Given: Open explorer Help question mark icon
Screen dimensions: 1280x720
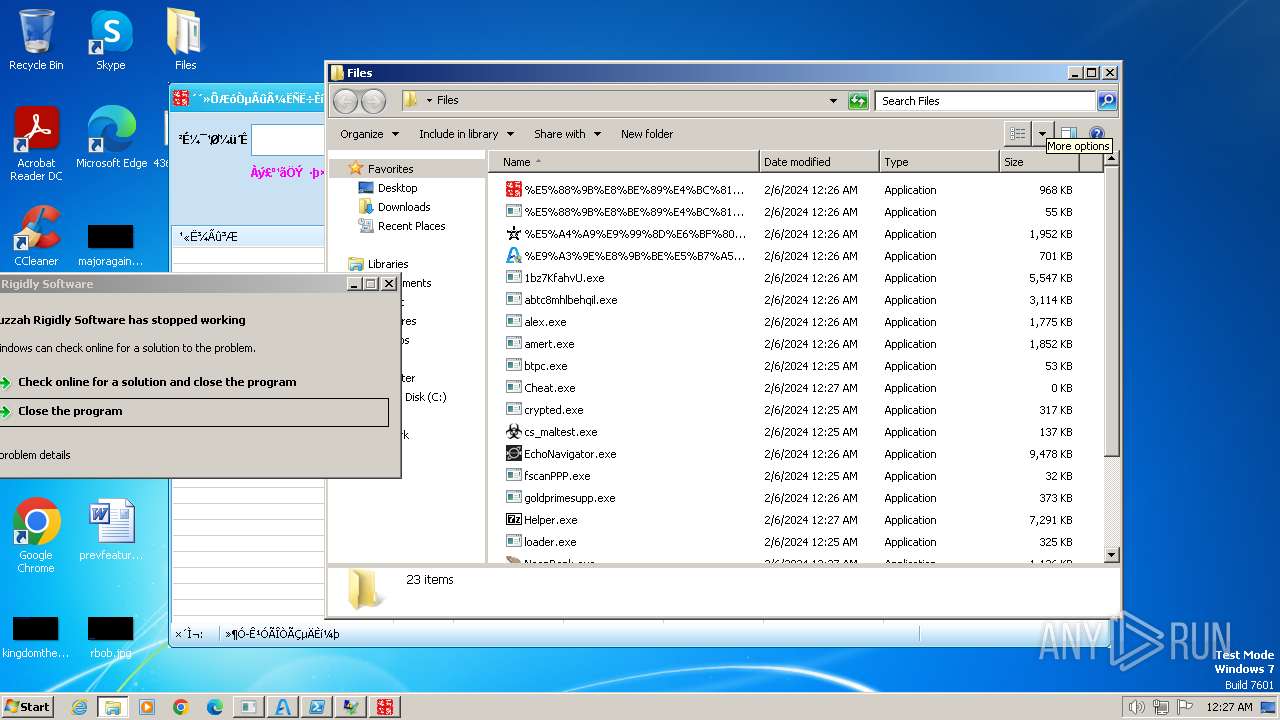Looking at the screenshot, I should (1096, 133).
